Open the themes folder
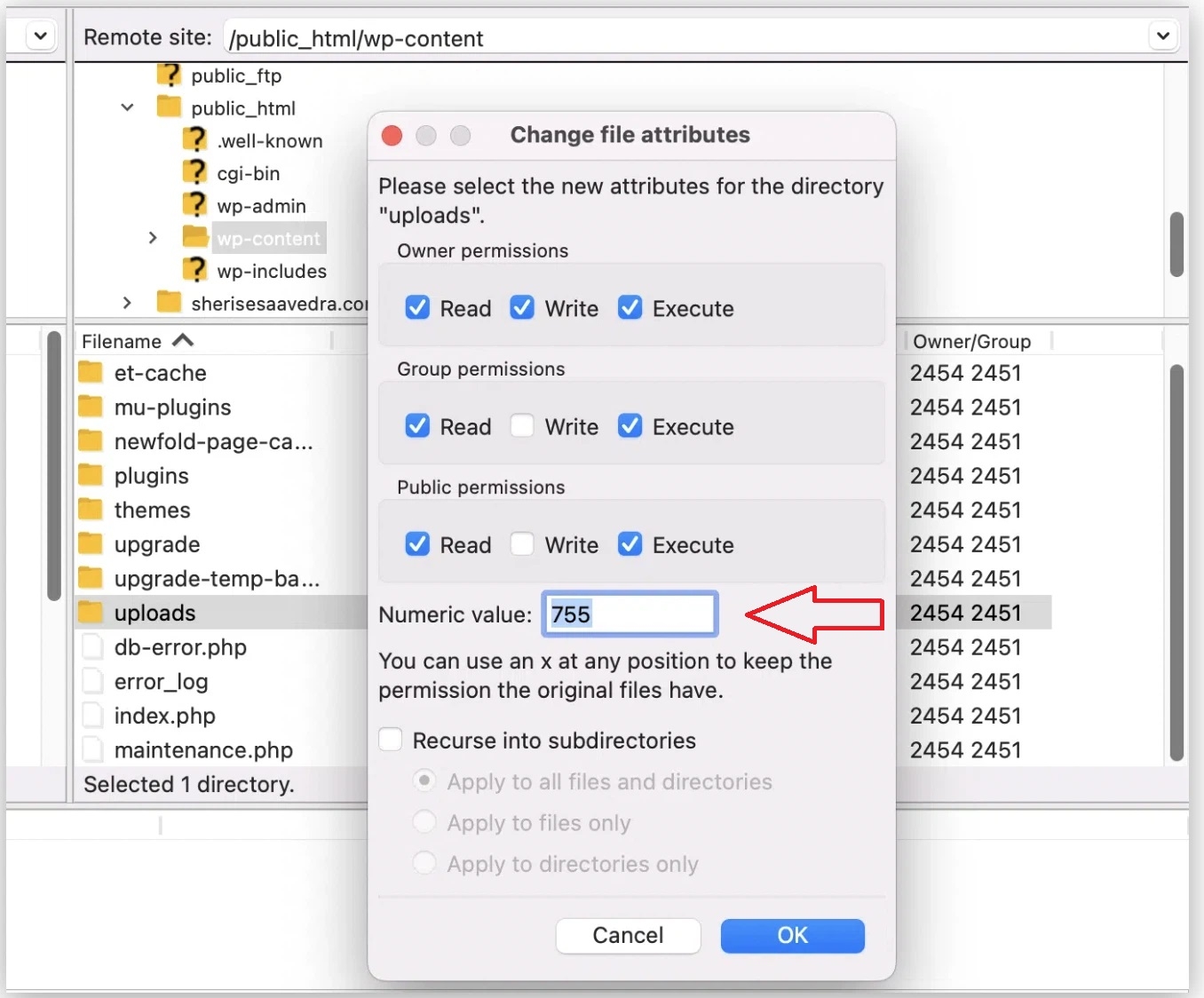The width and height of the screenshot is (1204, 998). pos(152,510)
